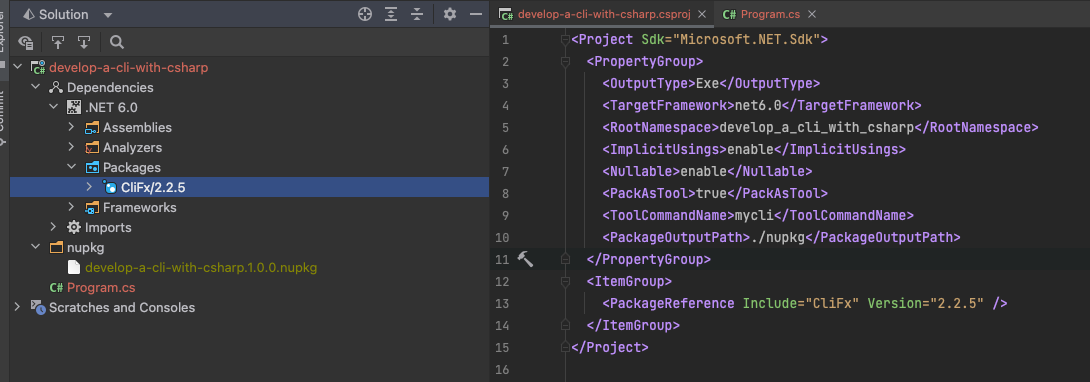Click the downward arrow toolbar icon
This screenshot has width=1090, height=382.
(x=83, y=42)
